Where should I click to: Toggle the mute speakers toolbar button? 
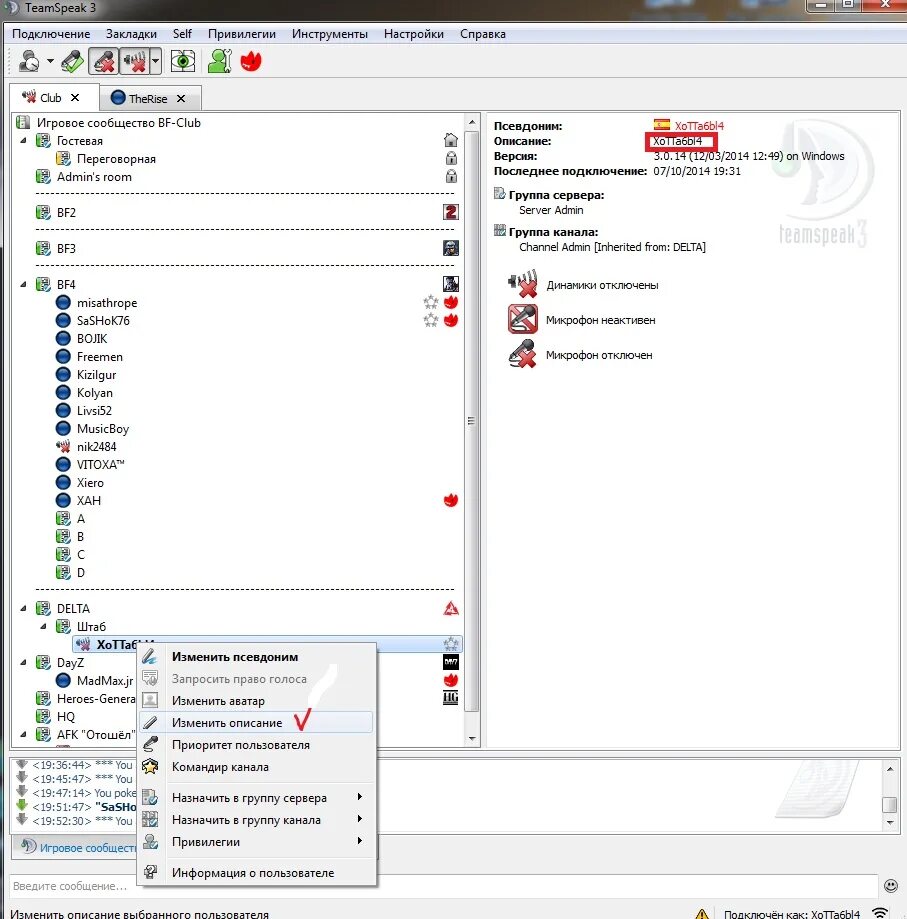pyautogui.click(x=134, y=61)
